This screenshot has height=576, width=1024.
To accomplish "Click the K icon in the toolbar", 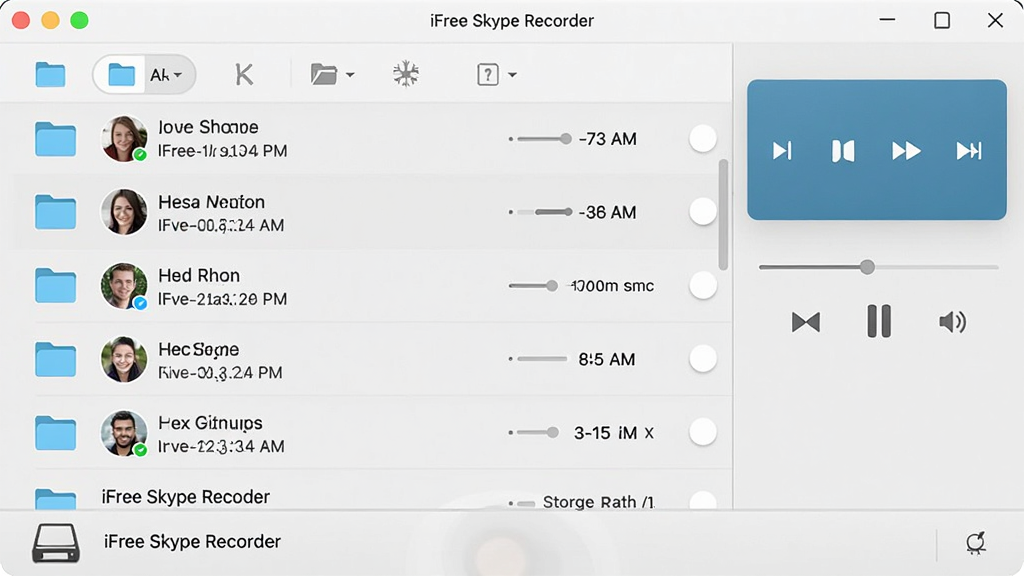I will pyautogui.click(x=244, y=74).
